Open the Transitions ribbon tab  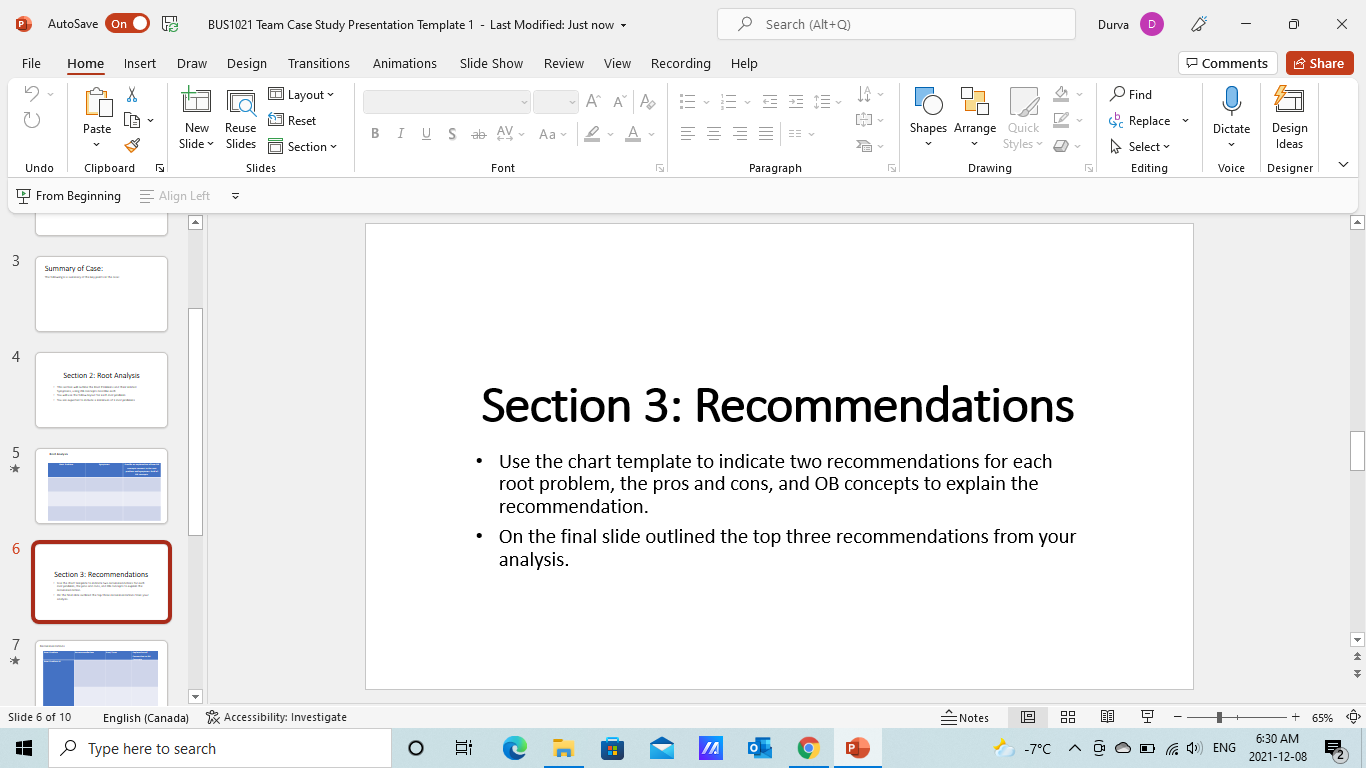(319, 63)
